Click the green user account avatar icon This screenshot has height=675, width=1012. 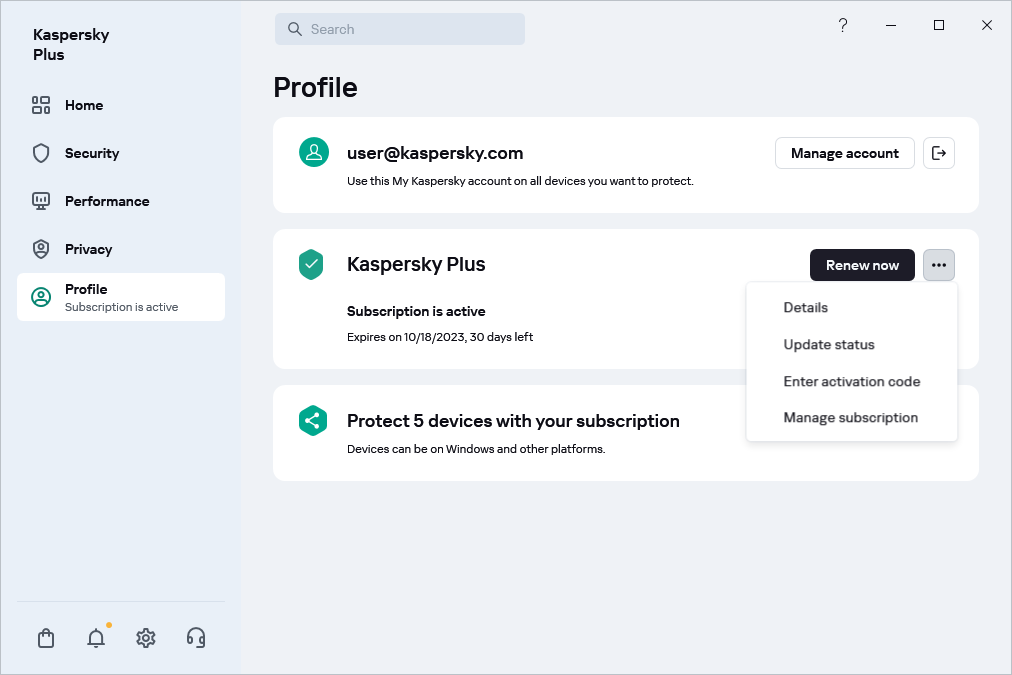click(314, 153)
